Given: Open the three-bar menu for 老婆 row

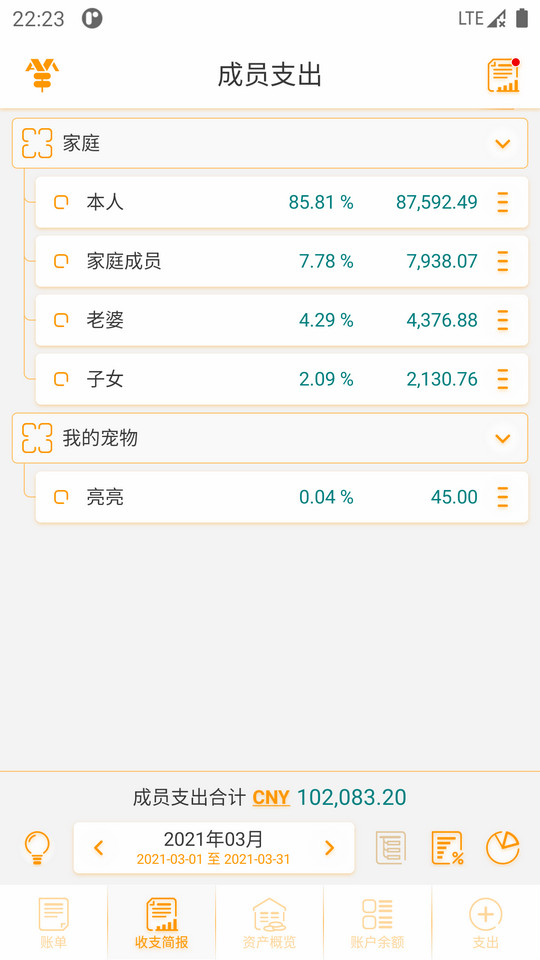Looking at the screenshot, I should click(x=503, y=320).
